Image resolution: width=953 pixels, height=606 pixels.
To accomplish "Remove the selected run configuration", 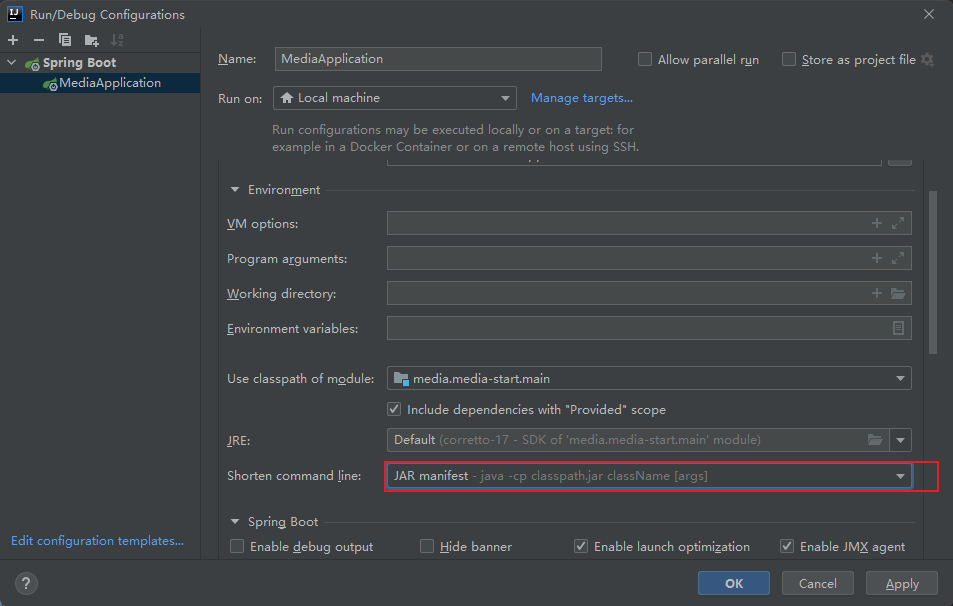I will (x=39, y=40).
